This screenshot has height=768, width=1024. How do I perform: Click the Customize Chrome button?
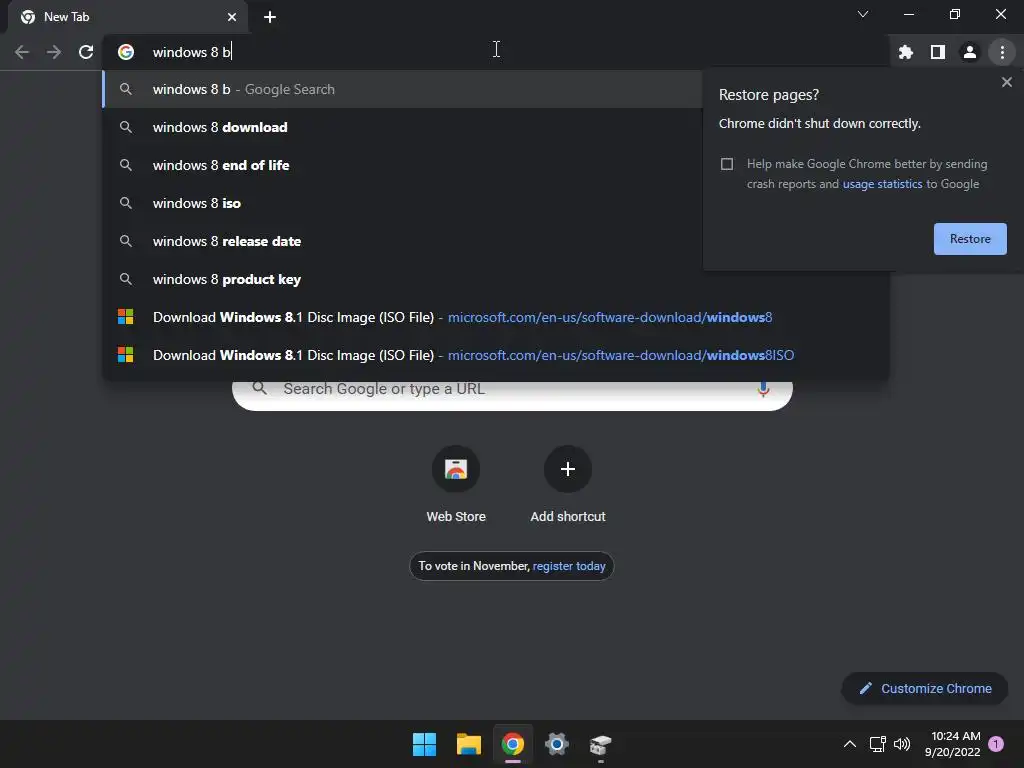tap(925, 688)
